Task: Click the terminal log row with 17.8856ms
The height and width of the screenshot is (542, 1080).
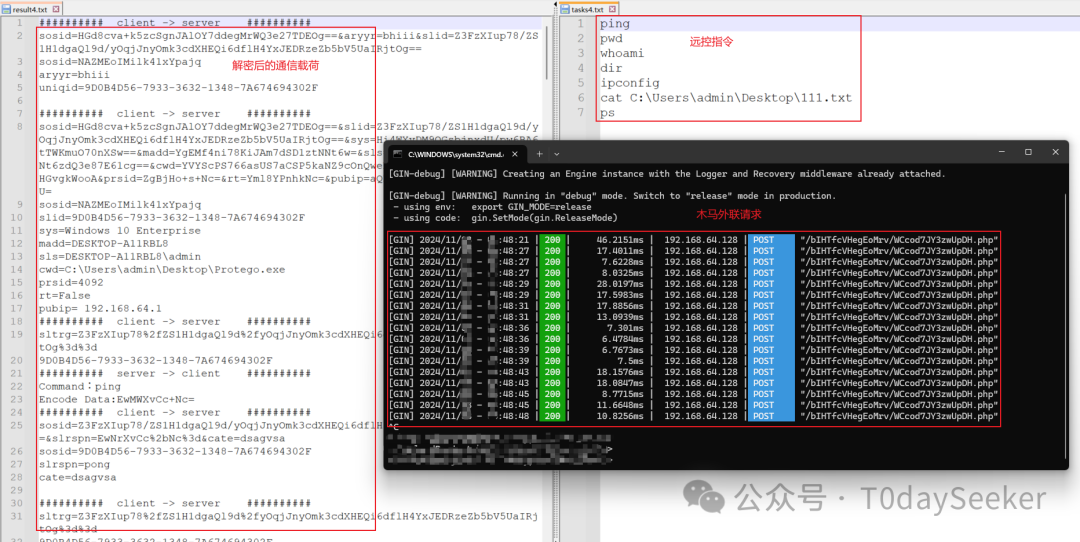Action: pos(694,306)
